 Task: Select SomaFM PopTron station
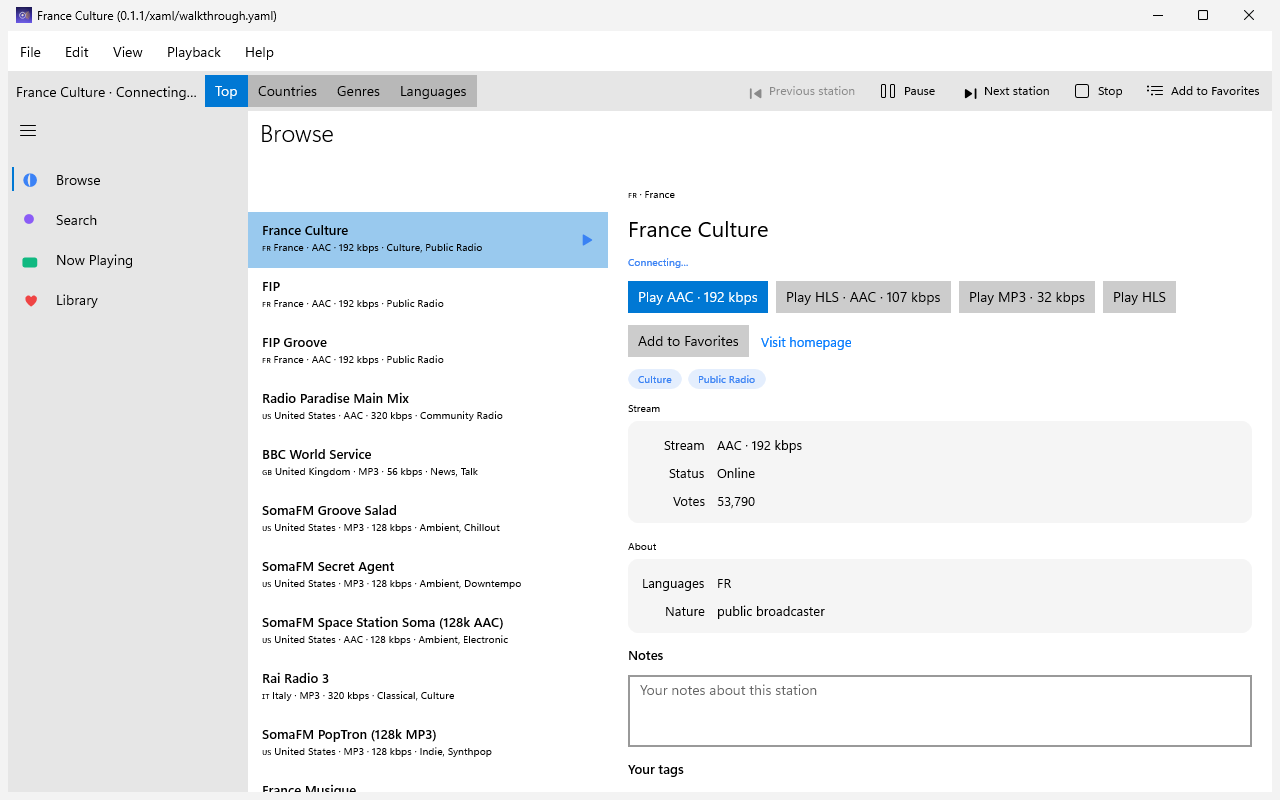(428, 744)
